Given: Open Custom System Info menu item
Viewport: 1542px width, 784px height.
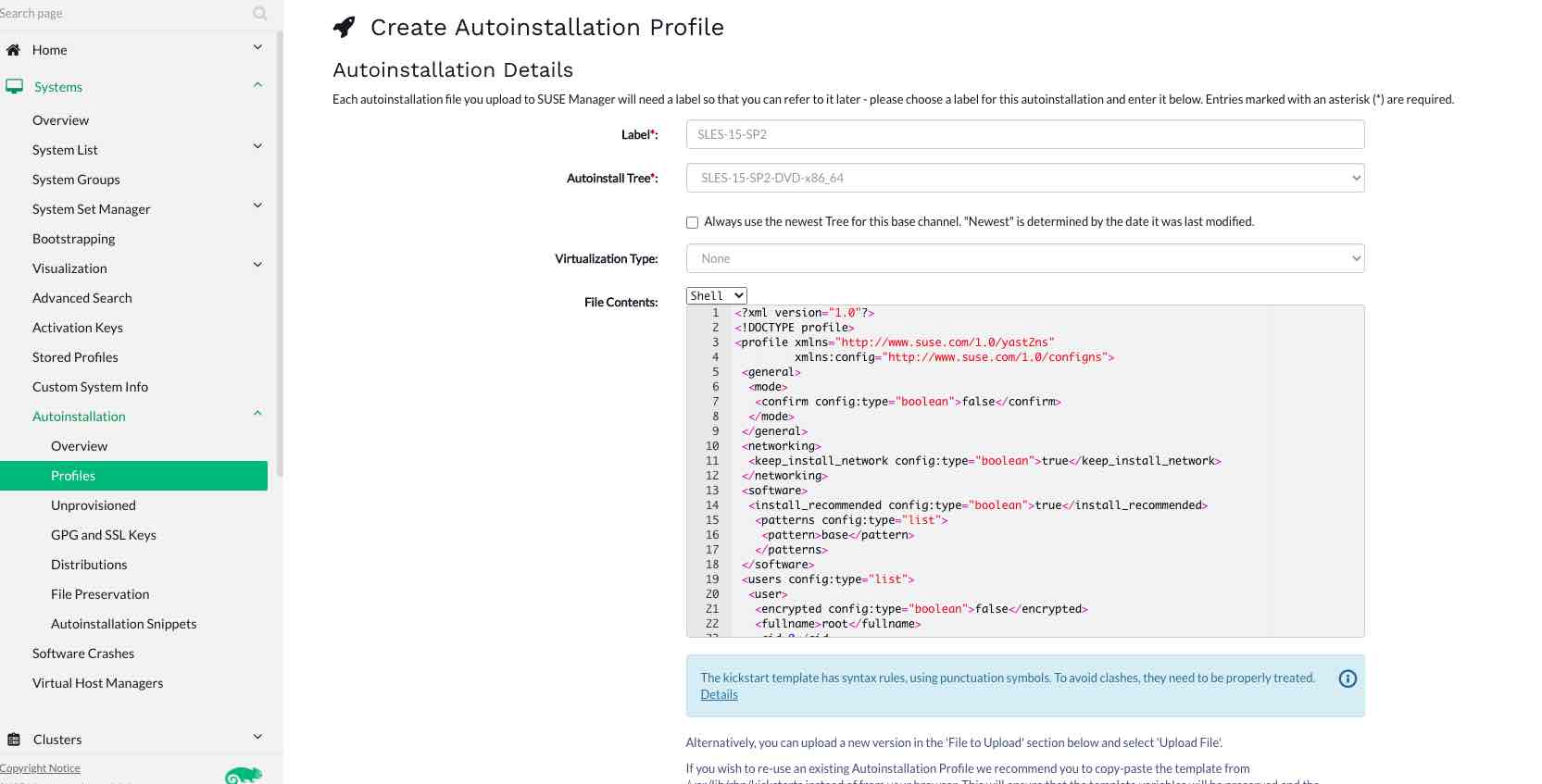Looking at the screenshot, I should pyautogui.click(x=90, y=387).
